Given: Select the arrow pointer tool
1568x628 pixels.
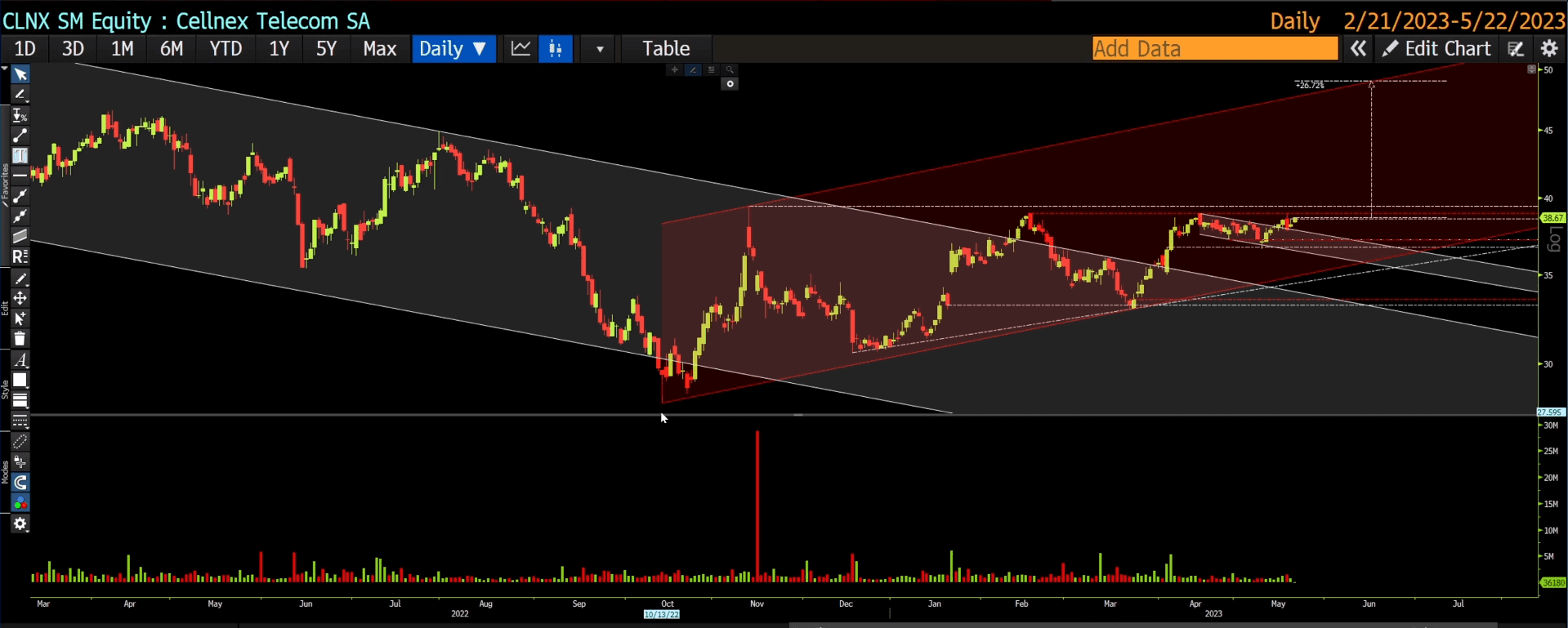Looking at the screenshot, I should pos(20,74).
